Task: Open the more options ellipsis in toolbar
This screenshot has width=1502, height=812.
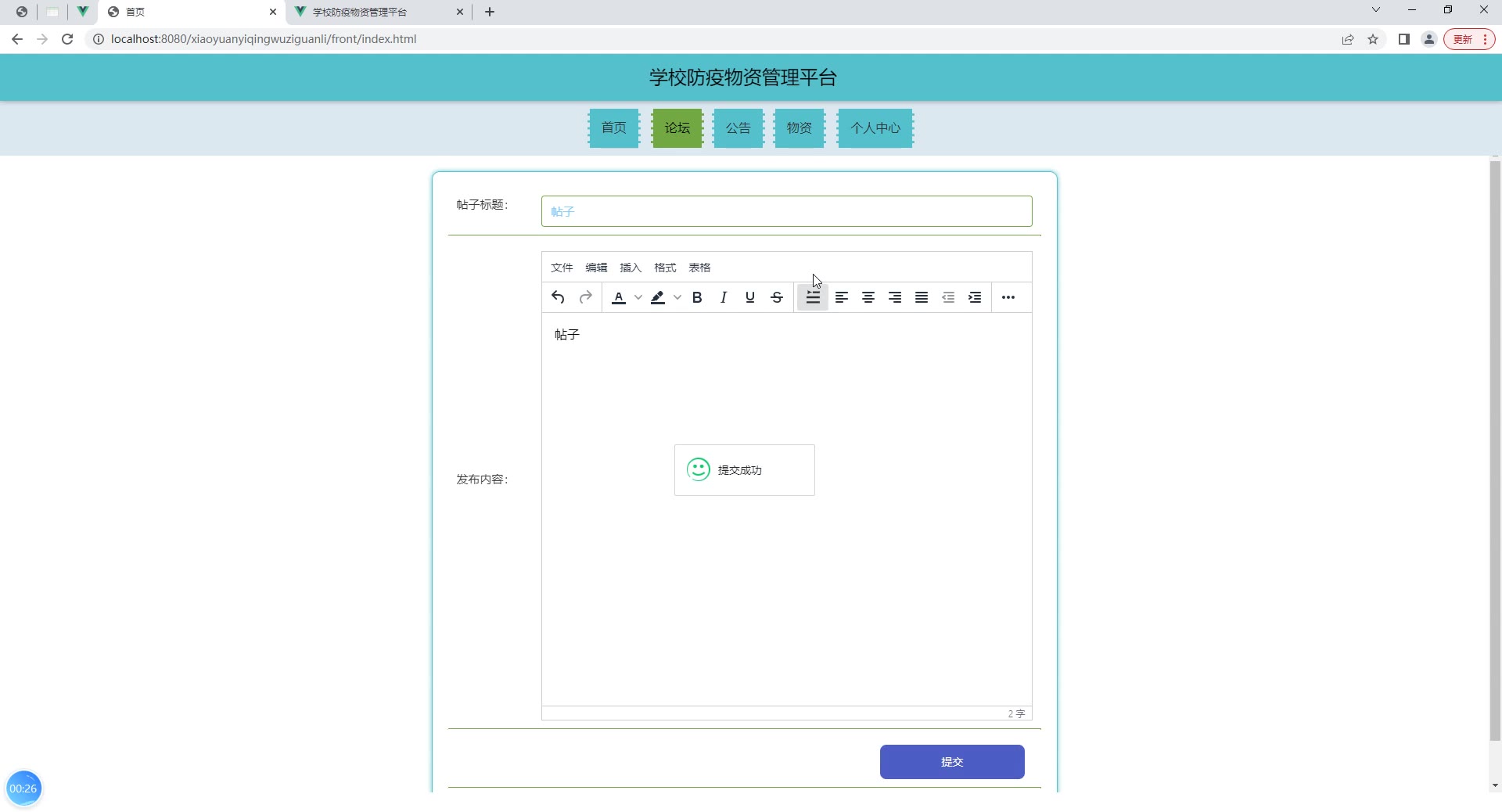Action: [1008, 297]
